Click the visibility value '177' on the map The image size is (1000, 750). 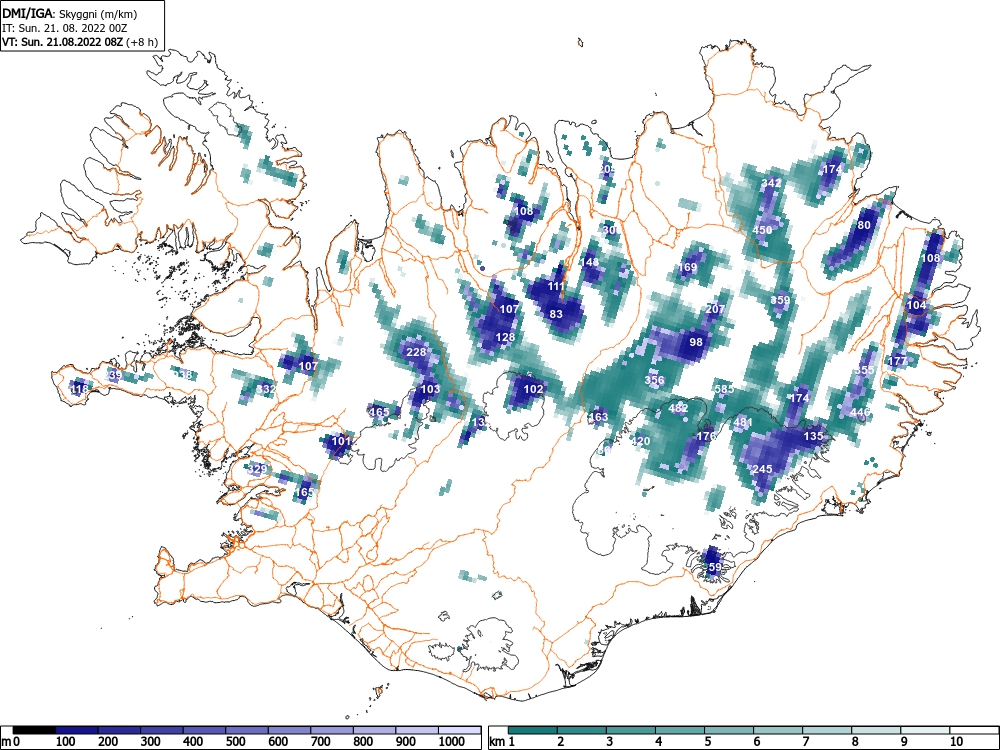897,362
